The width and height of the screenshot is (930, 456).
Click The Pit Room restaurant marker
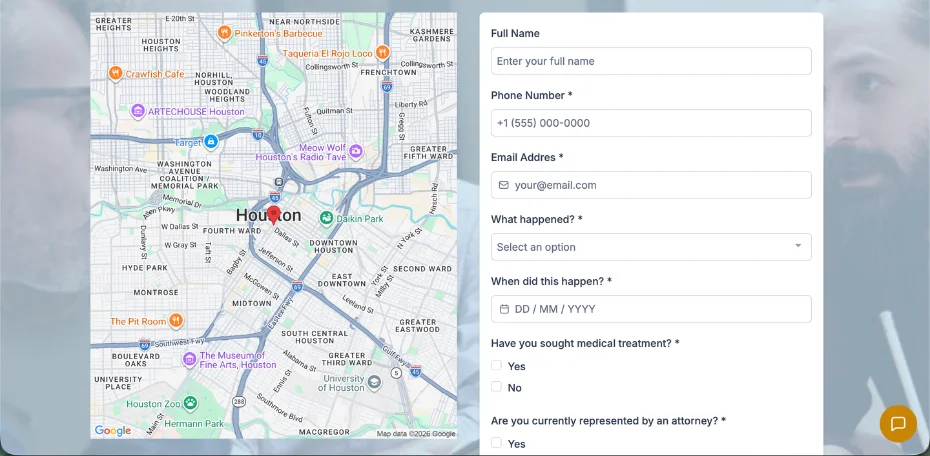(x=176, y=321)
